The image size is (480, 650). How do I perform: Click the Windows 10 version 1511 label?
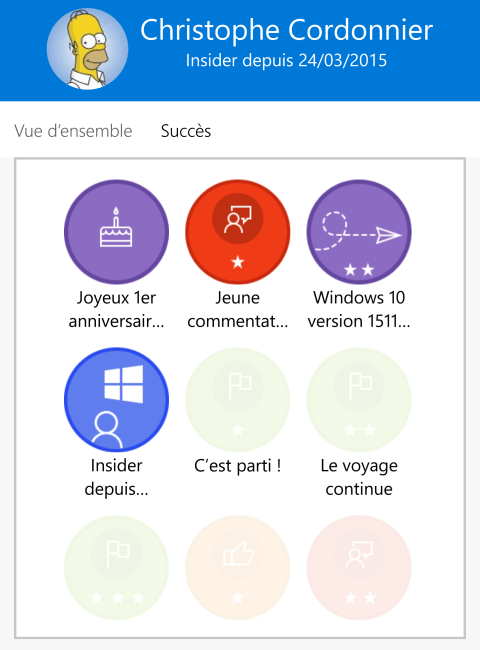pos(359,309)
